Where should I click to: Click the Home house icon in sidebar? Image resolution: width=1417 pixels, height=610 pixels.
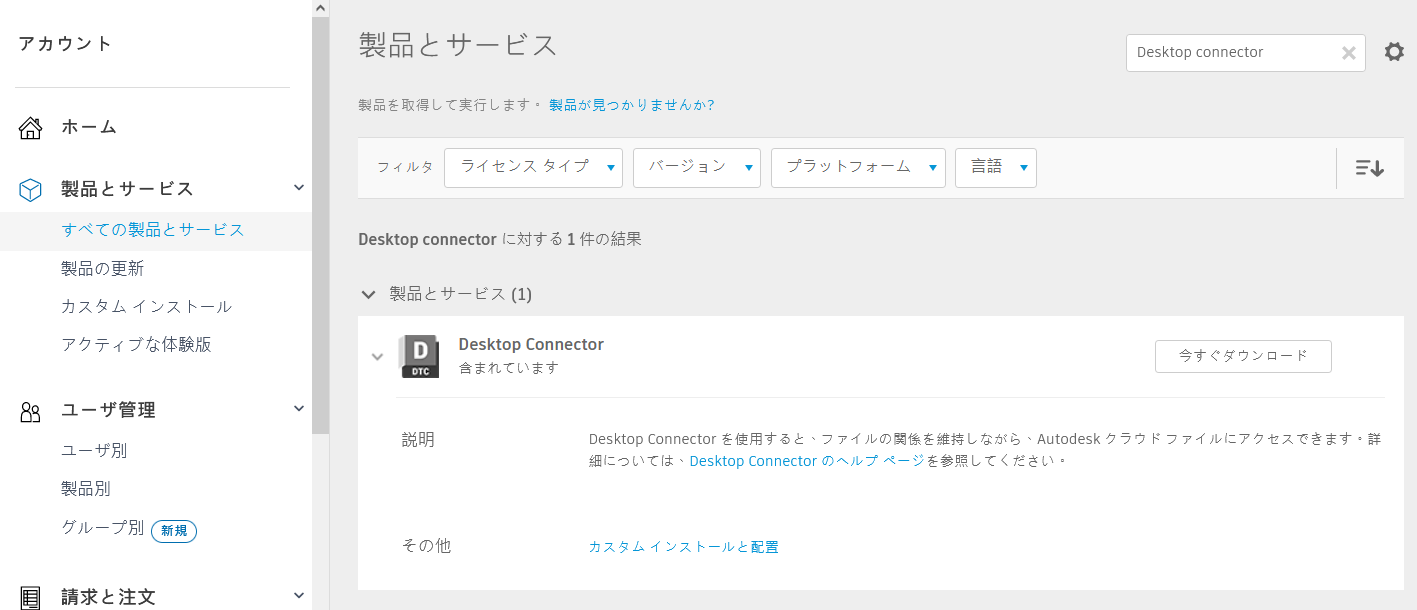(x=31, y=128)
